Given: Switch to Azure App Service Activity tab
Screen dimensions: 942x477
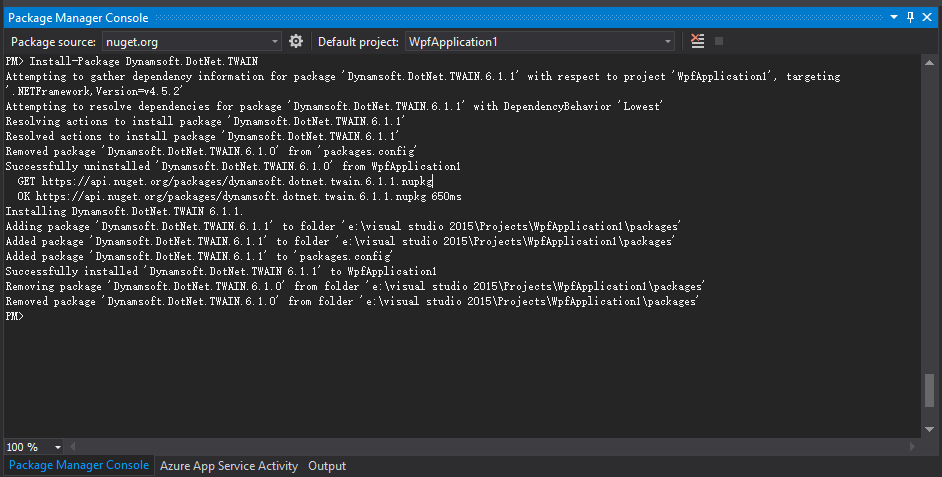Looking at the screenshot, I should [x=228, y=466].
